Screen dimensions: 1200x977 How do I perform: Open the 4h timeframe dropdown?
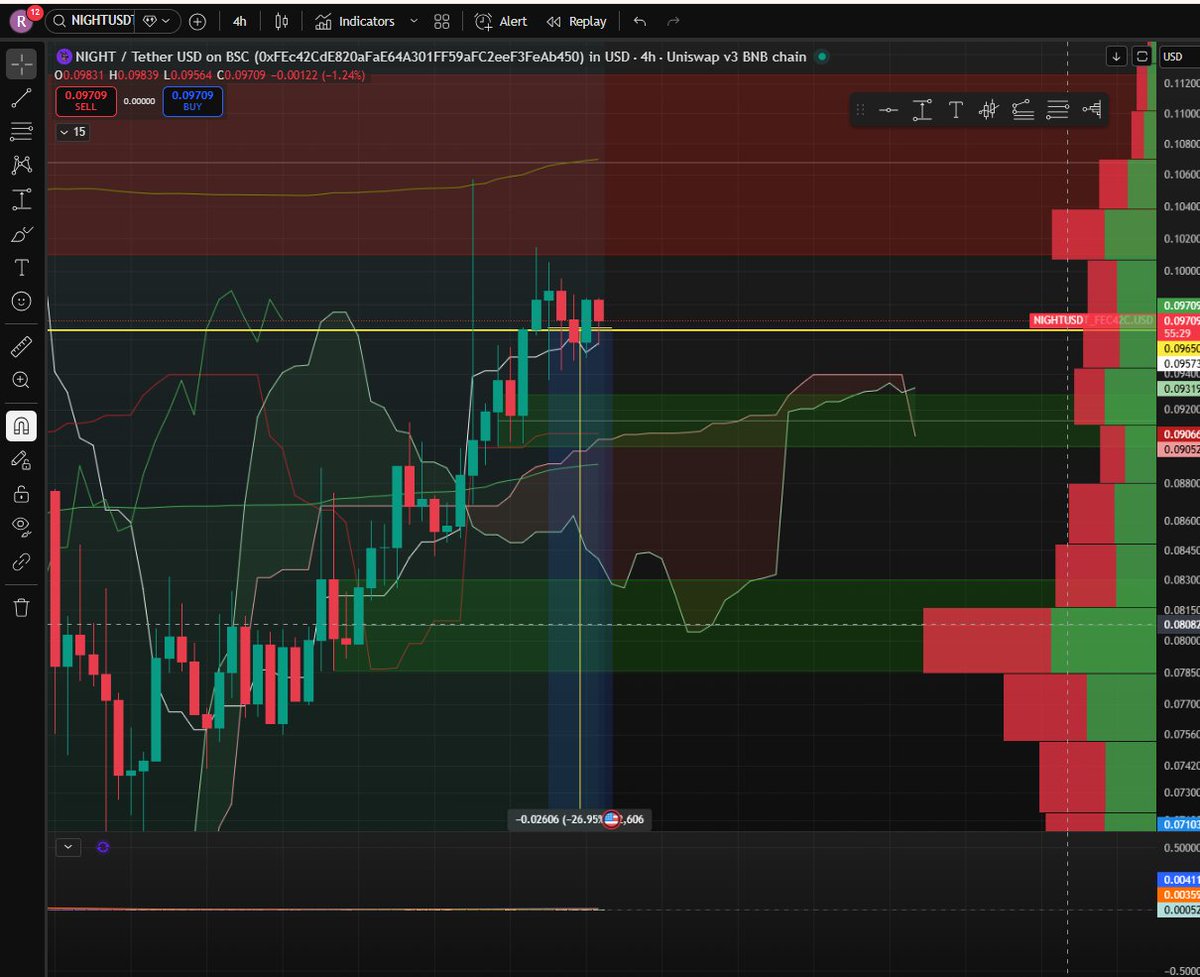pos(239,21)
